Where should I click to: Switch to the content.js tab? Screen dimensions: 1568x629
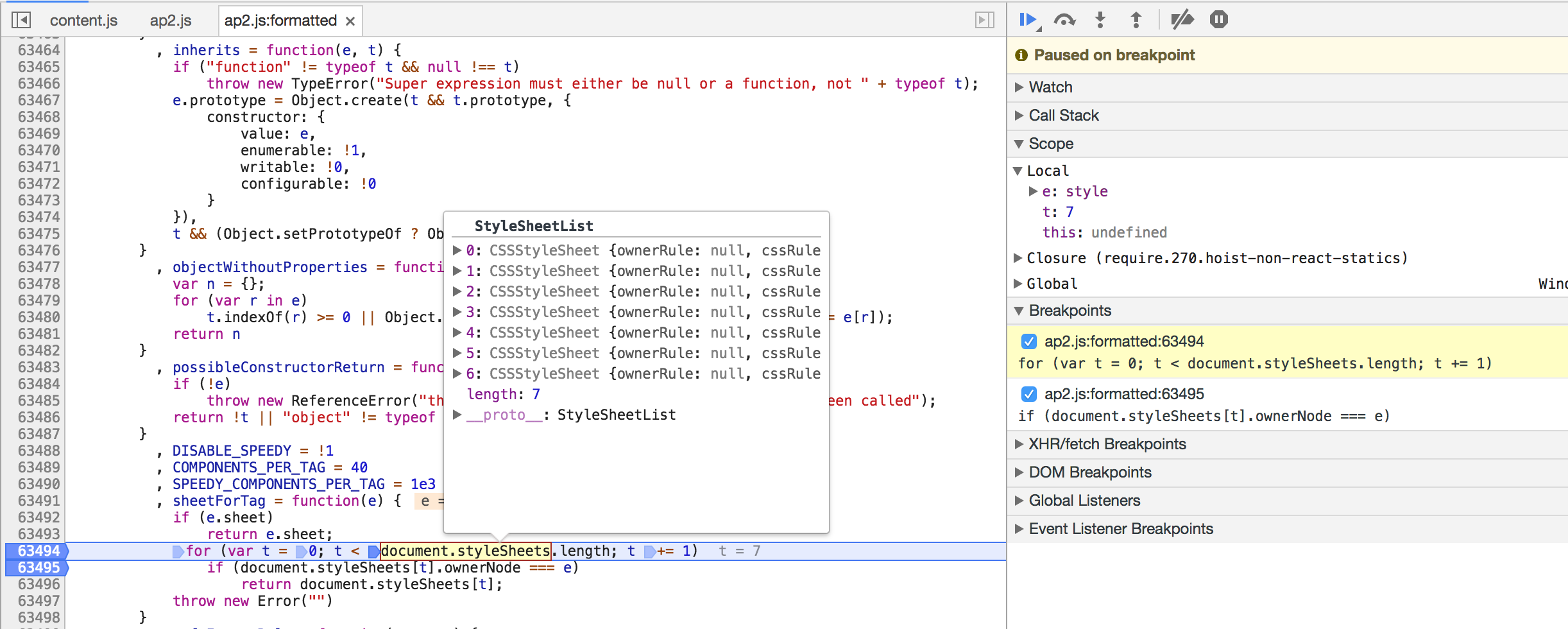pos(83,20)
